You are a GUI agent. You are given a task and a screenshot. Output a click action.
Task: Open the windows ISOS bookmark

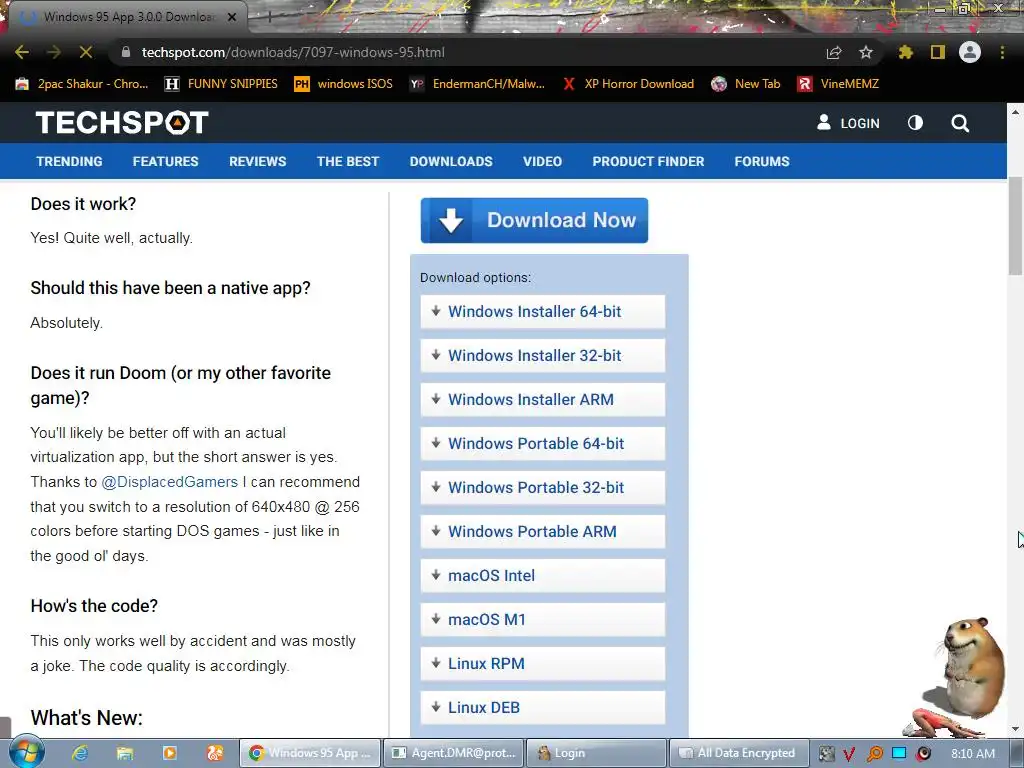pos(344,84)
